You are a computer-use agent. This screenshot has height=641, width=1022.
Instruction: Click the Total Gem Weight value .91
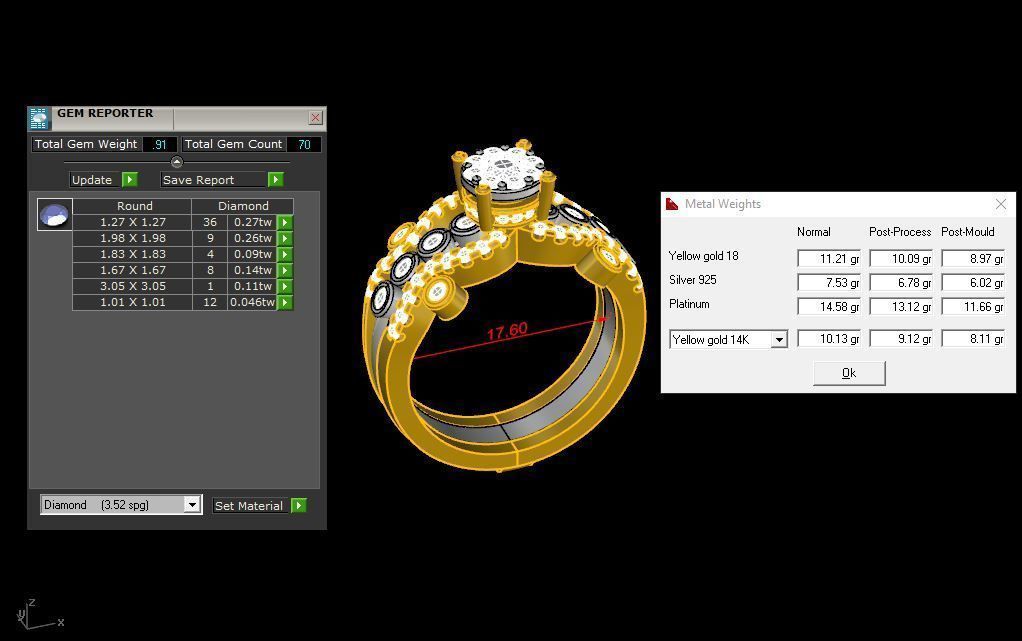pos(160,144)
